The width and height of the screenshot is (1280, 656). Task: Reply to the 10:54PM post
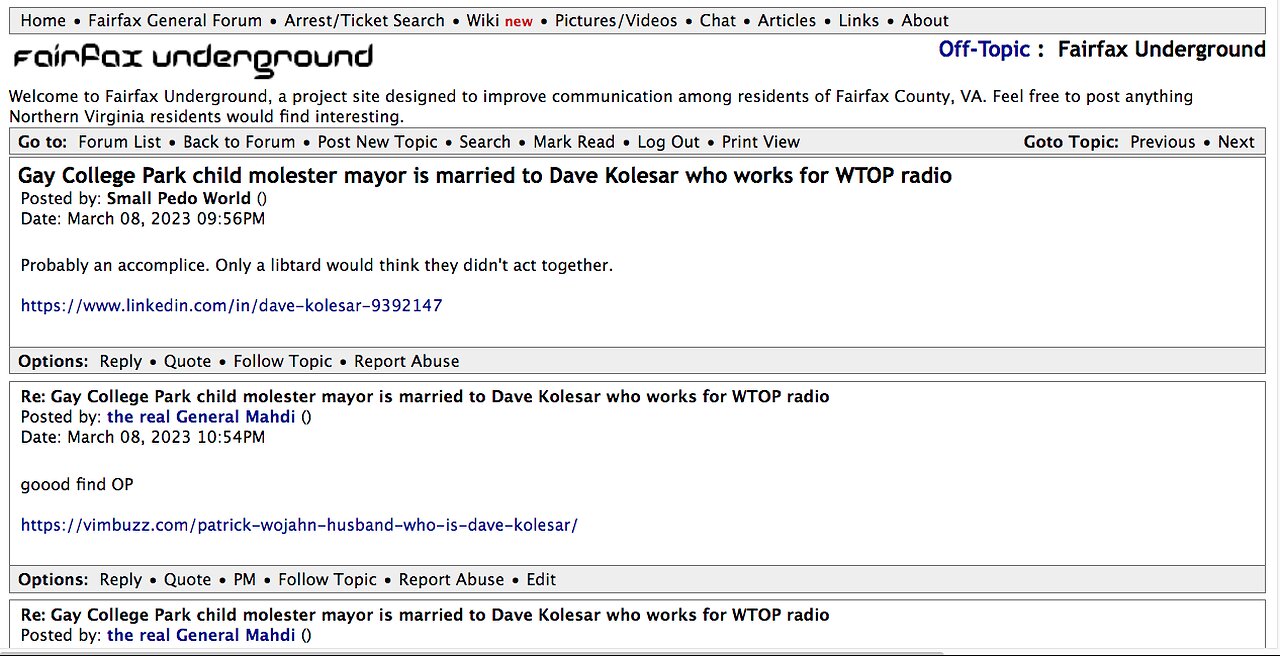point(121,579)
